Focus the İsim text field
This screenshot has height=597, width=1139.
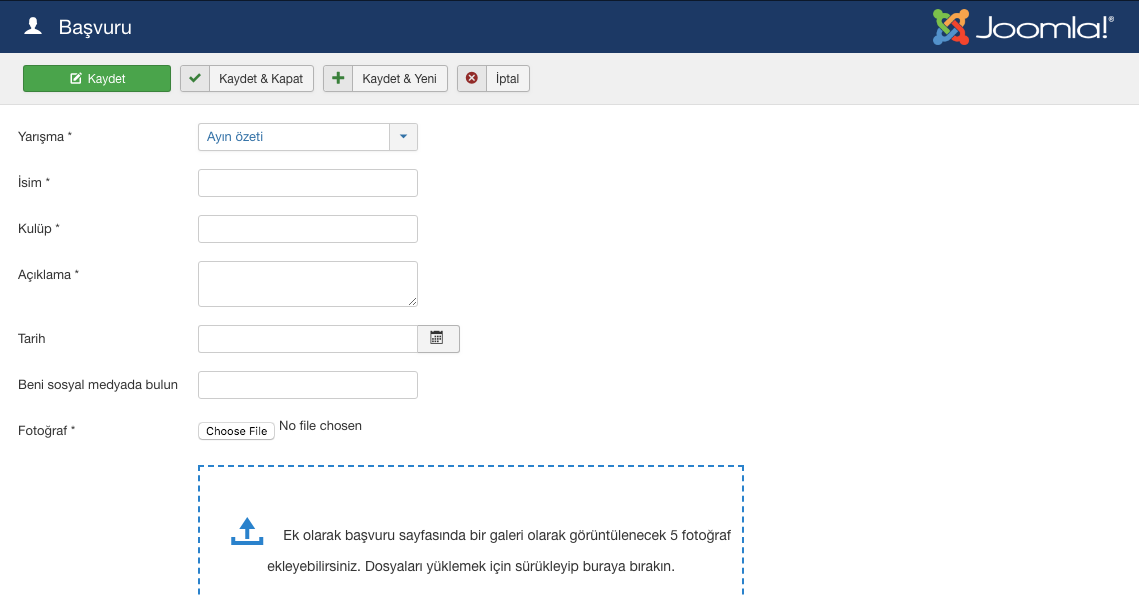[x=308, y=183]
